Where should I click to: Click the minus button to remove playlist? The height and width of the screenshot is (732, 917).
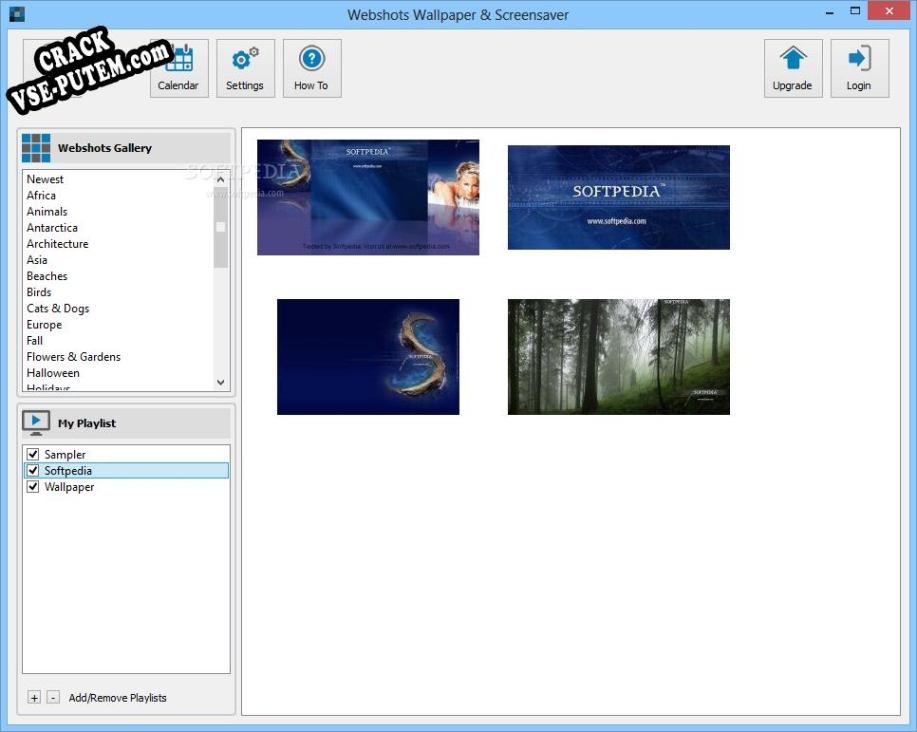(x=53, y=698)
